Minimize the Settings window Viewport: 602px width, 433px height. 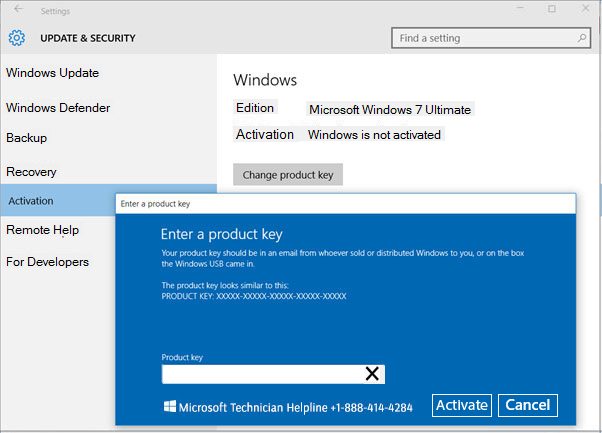tap(520, 8)
